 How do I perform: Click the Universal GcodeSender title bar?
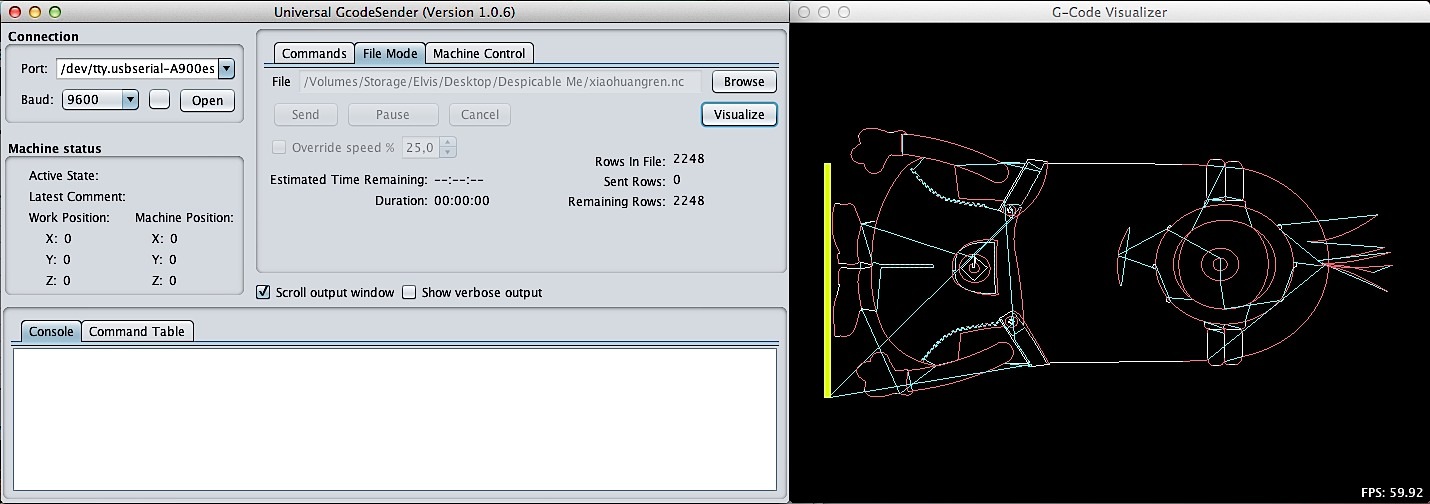point(395,12)
